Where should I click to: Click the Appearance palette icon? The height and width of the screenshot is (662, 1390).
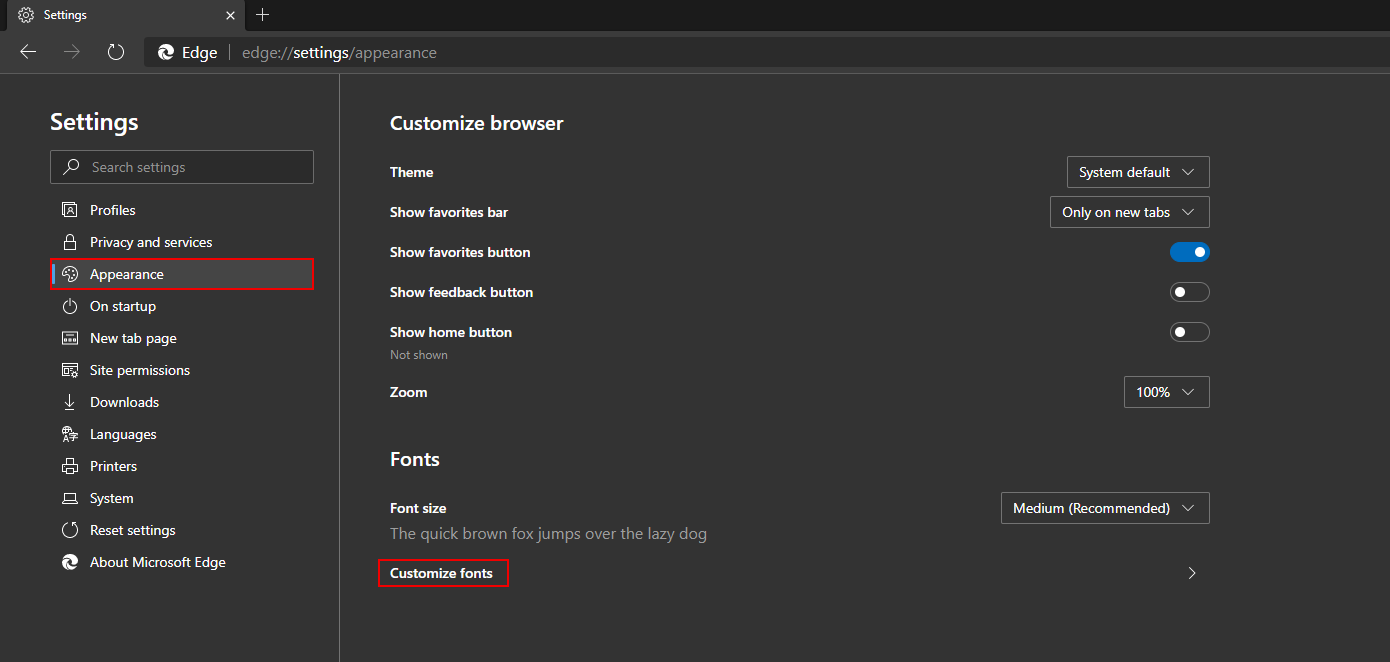(70, 274)
